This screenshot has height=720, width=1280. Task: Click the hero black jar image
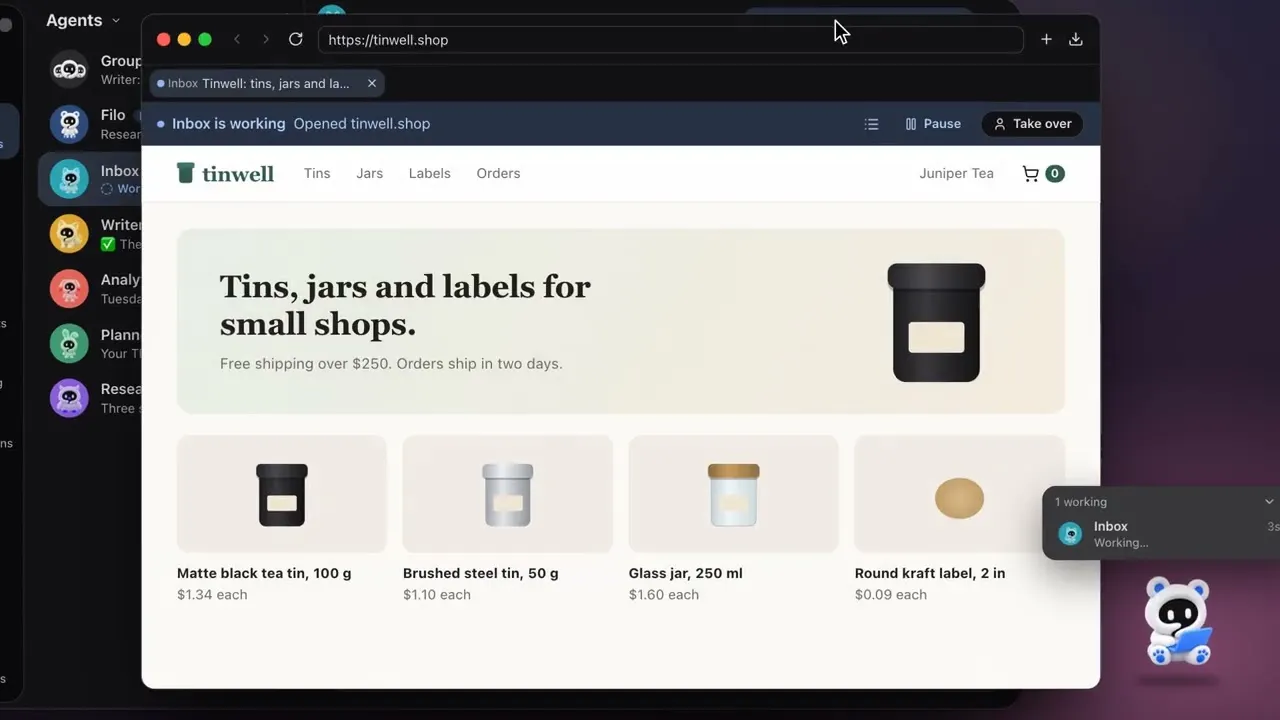pyautogui.click(x=936, y=322)
